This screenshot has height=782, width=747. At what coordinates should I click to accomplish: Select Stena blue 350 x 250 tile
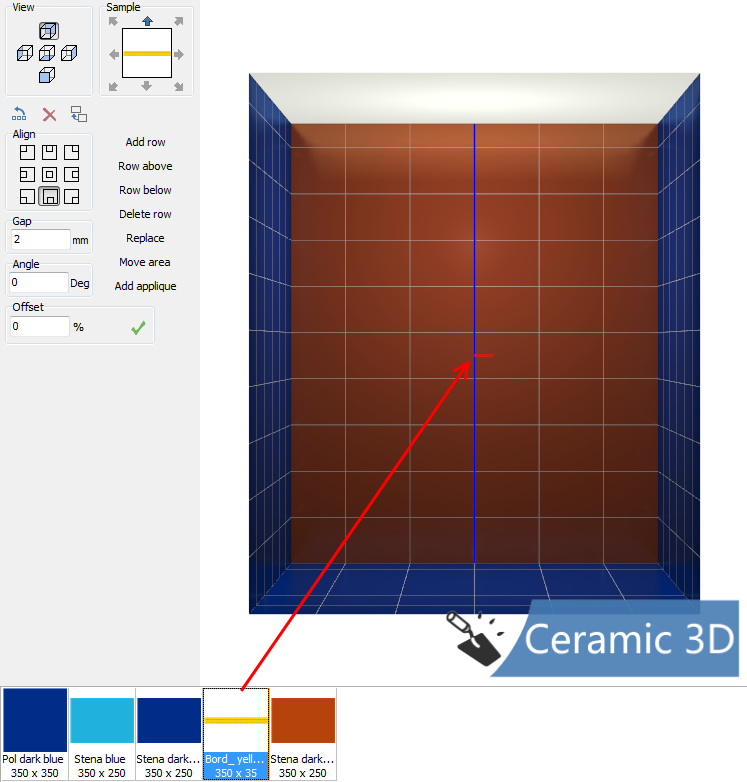click(102, 734)
